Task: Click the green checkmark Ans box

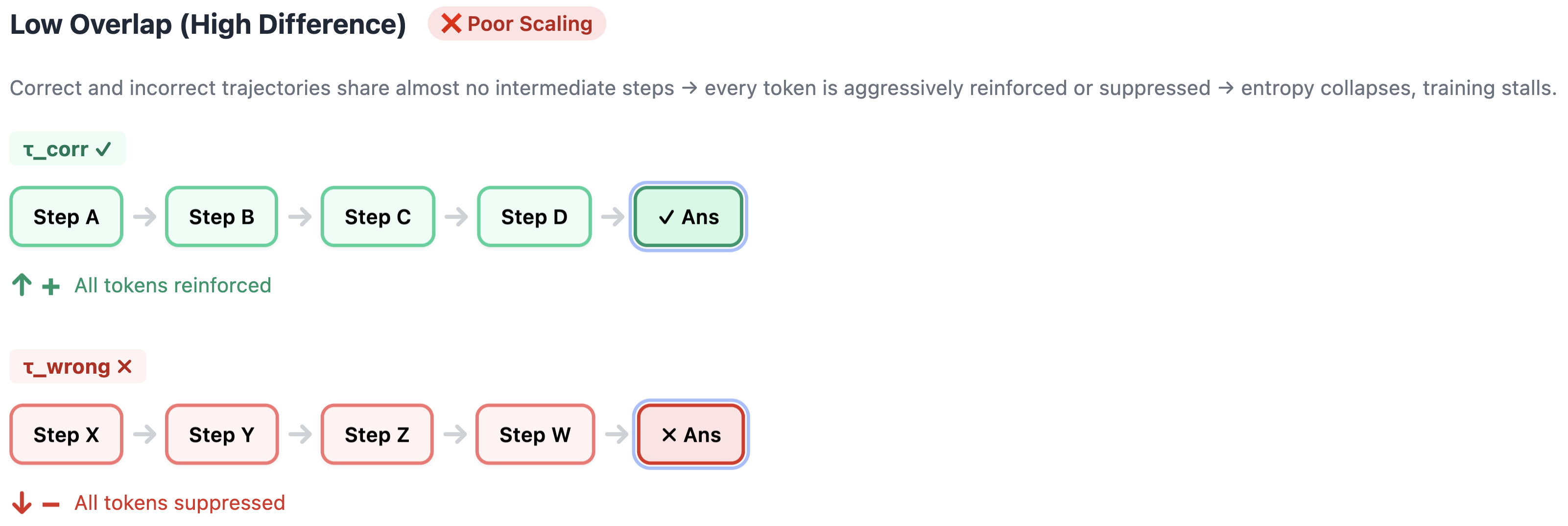Action: coord(689,217)
